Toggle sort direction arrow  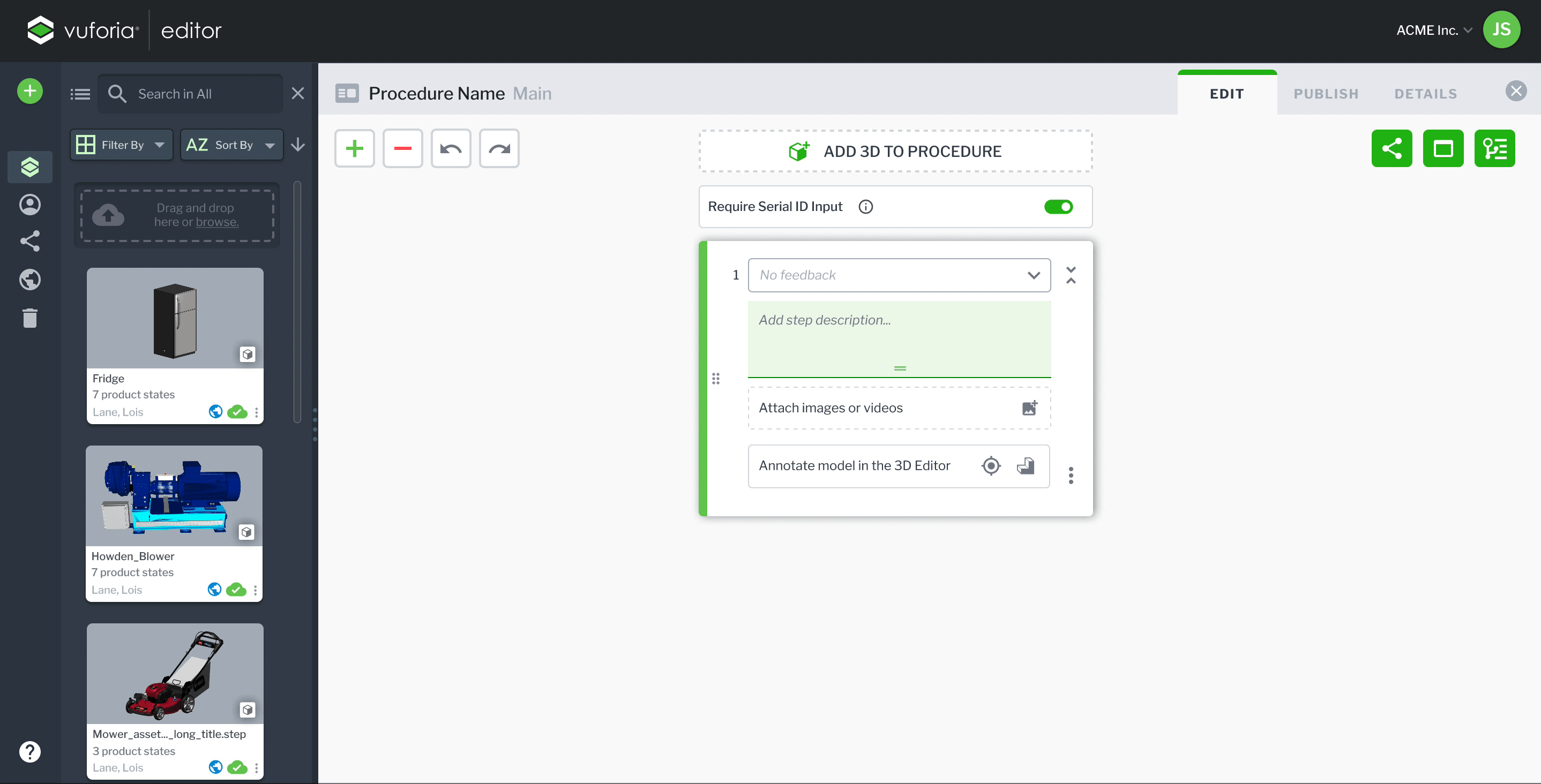click(298, 145)
